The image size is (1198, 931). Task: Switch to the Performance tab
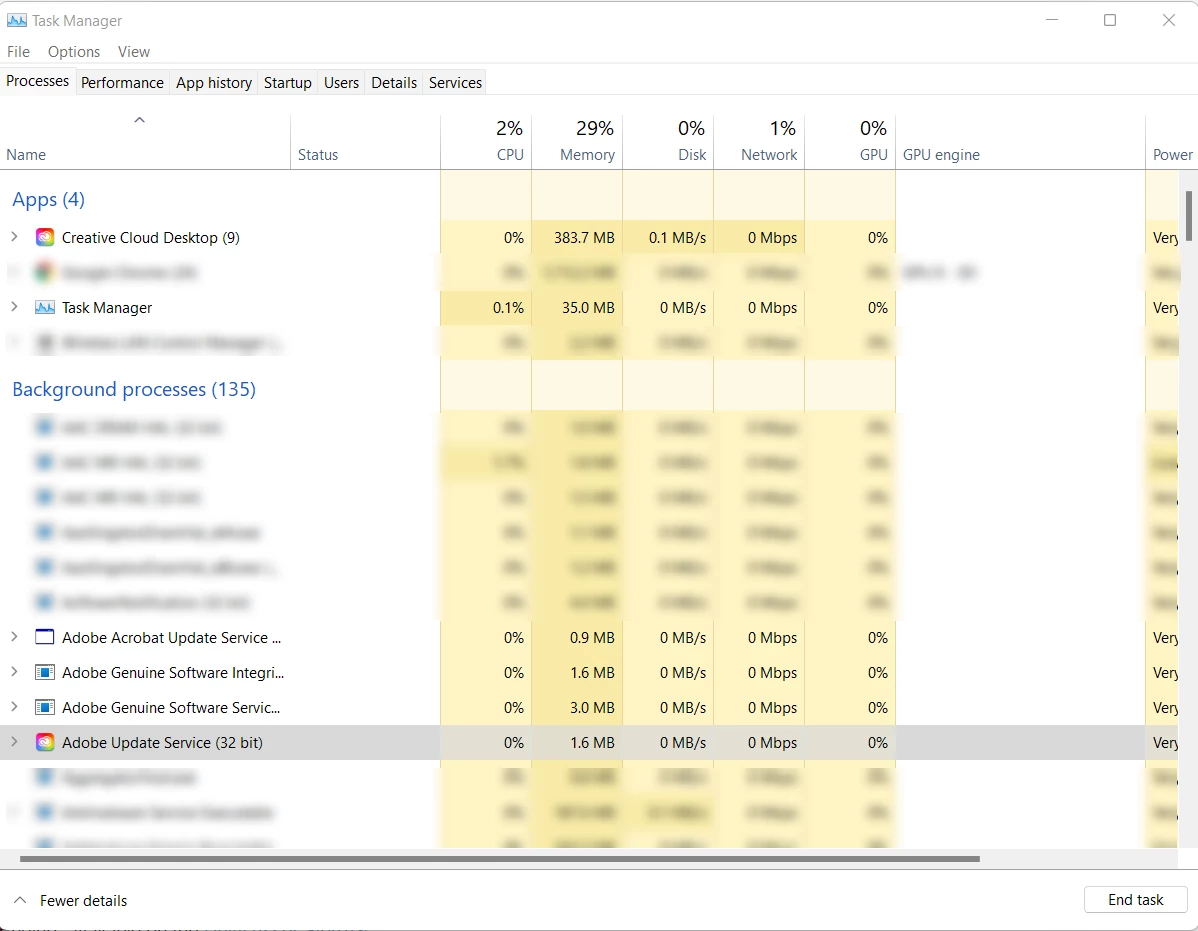click(x=122, y=82)
